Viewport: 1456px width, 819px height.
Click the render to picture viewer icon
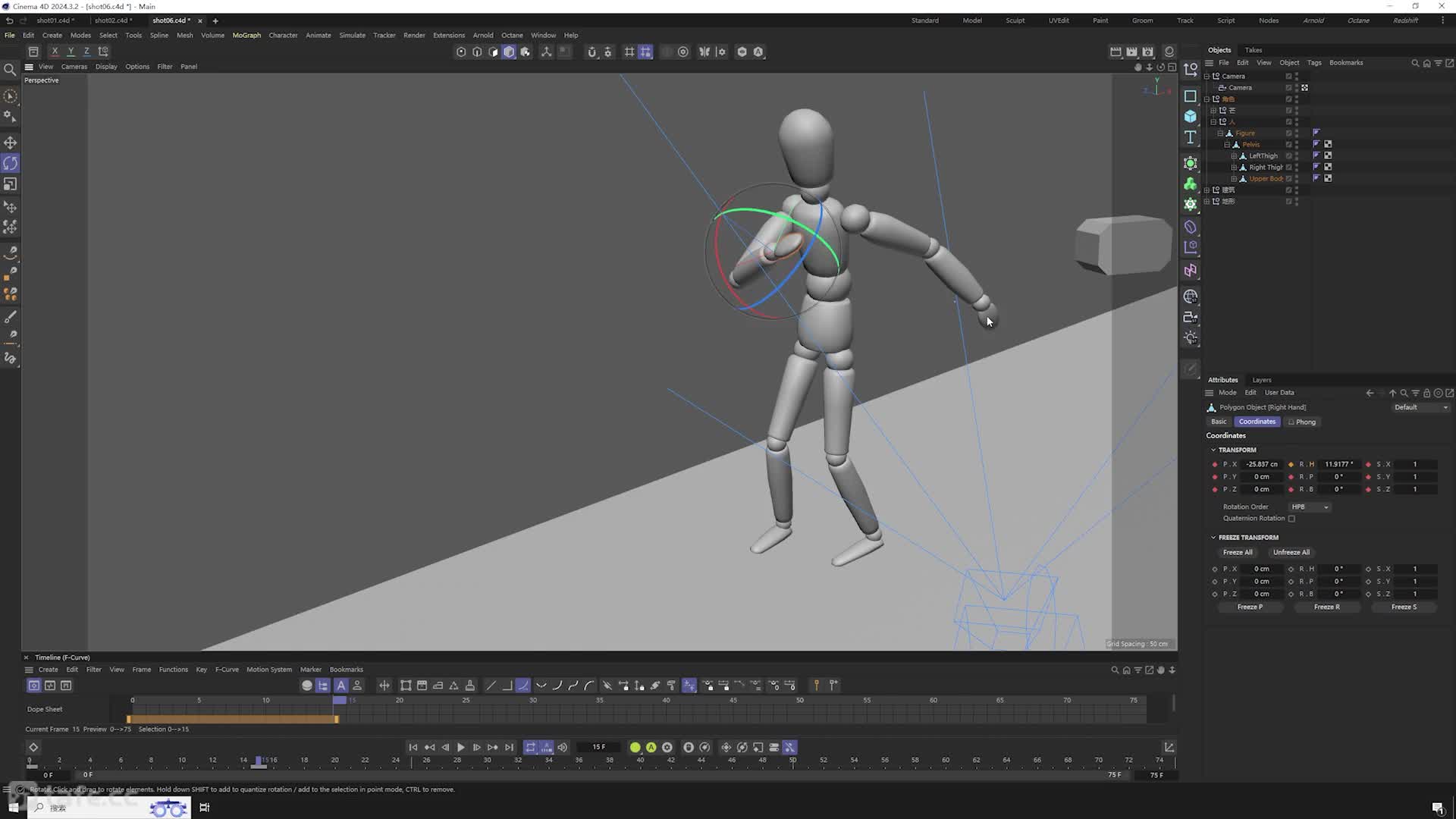[1131, 52]
